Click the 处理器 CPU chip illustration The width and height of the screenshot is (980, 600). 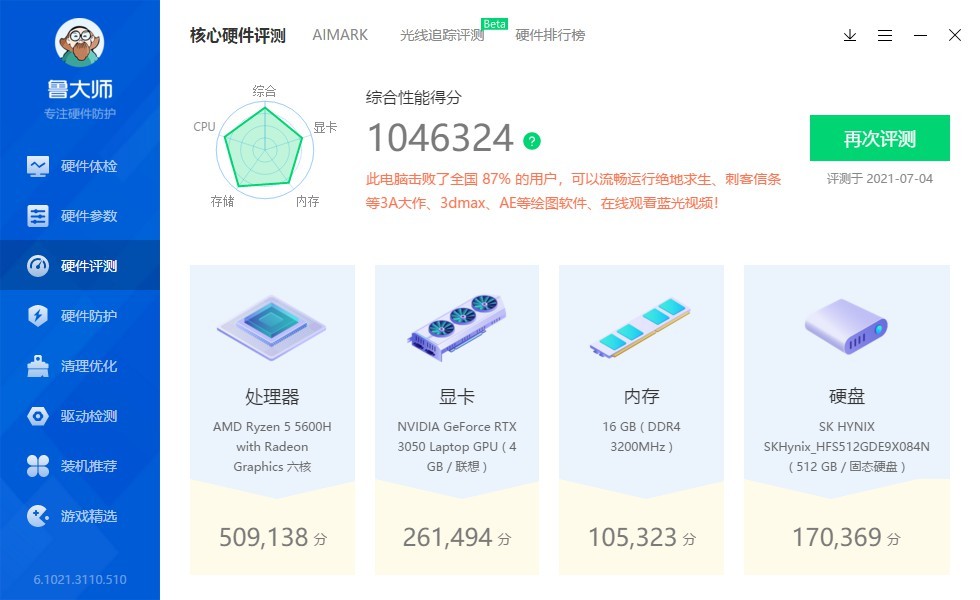[x=272, y=328]
